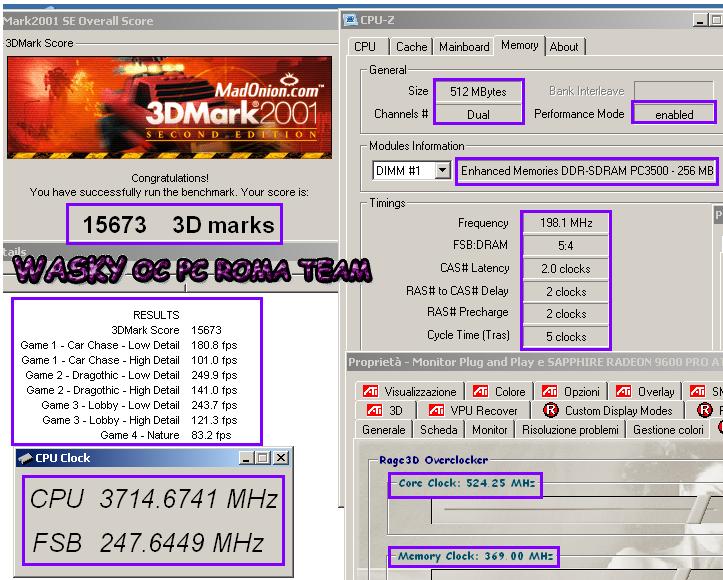Minimize the CPU Clock window
The height and width of the screenshot is (580, 723).
tap(247, 458)
